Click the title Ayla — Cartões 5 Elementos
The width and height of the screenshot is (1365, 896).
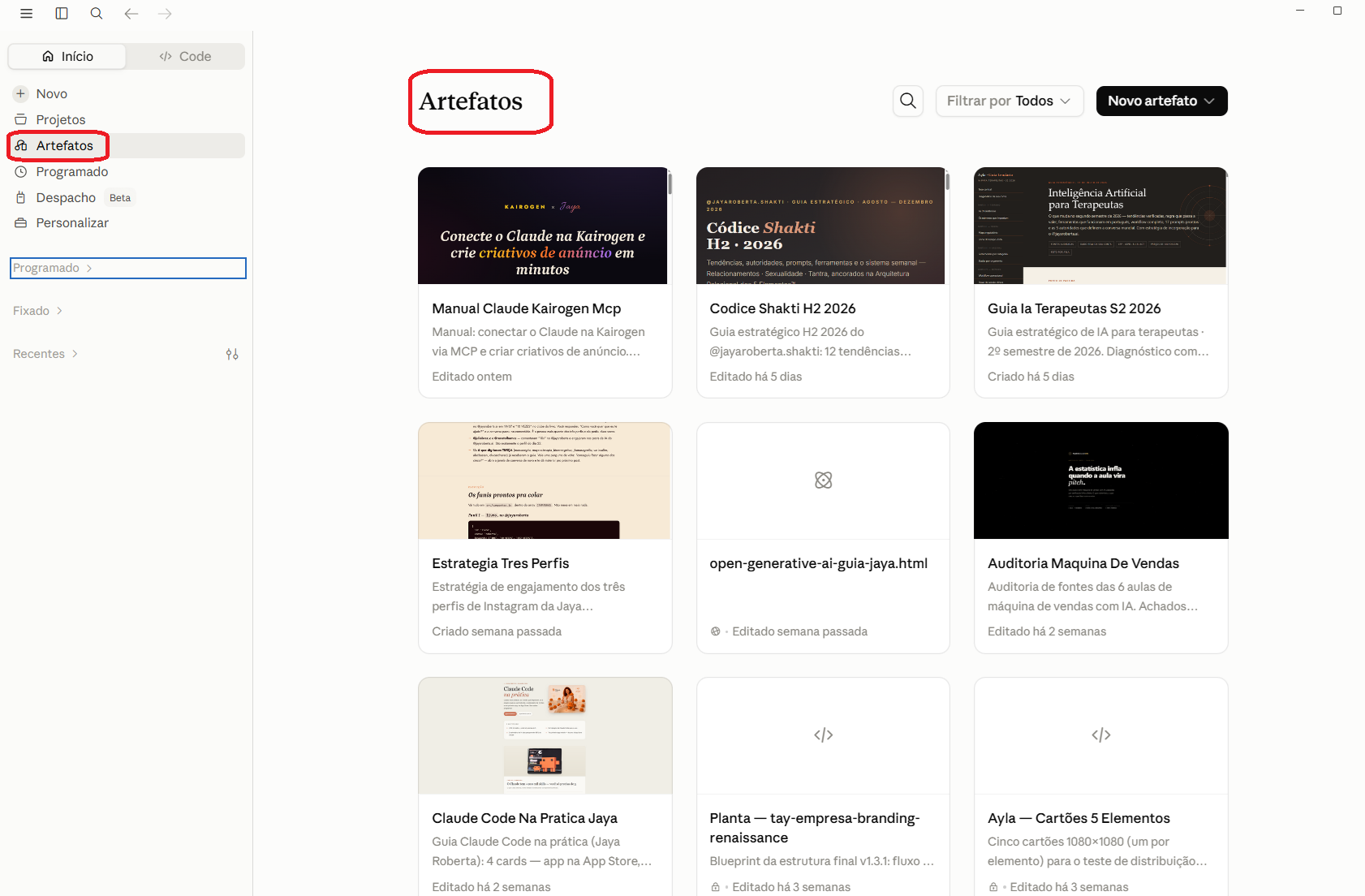tap(1079, 818)
